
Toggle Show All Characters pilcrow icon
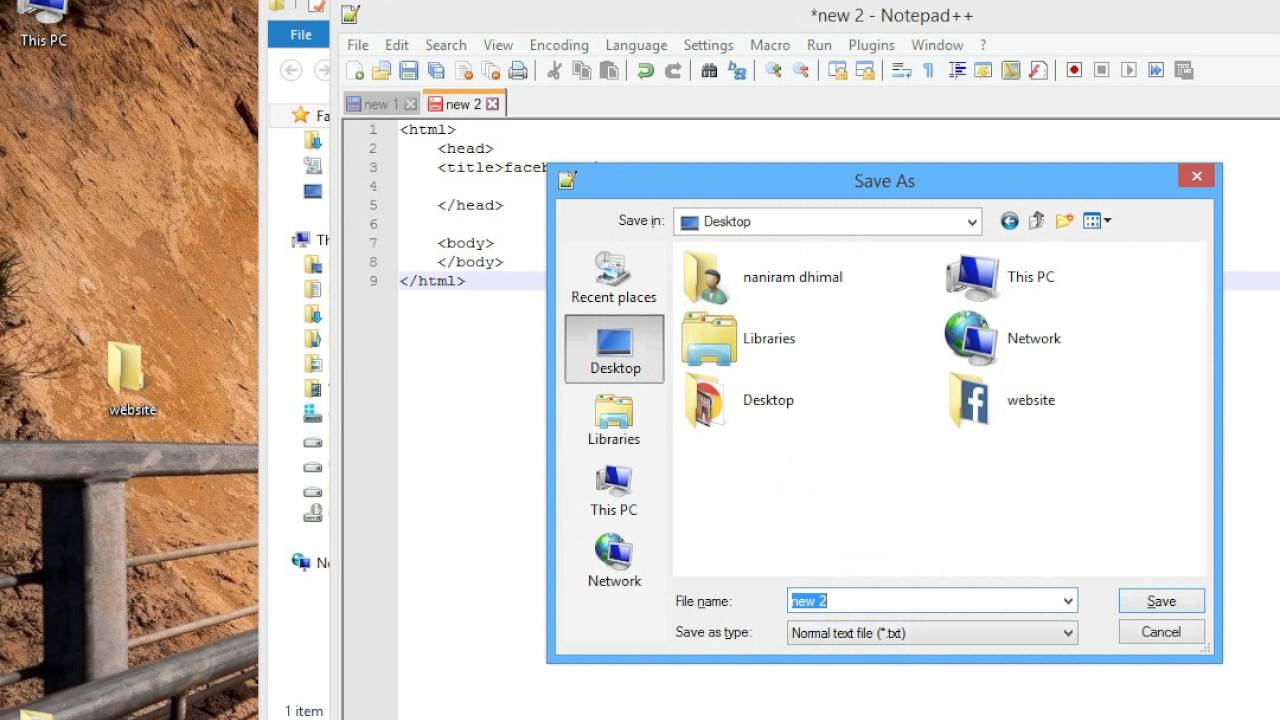point(928,70)
